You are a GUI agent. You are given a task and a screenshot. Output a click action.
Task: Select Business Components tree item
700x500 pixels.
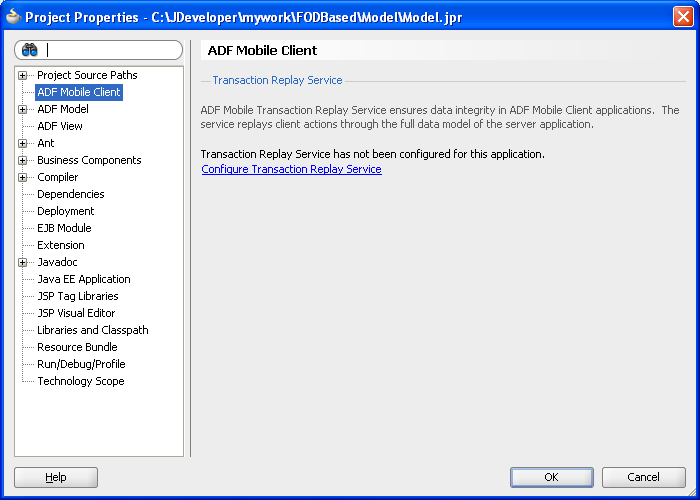coord(89,160)
